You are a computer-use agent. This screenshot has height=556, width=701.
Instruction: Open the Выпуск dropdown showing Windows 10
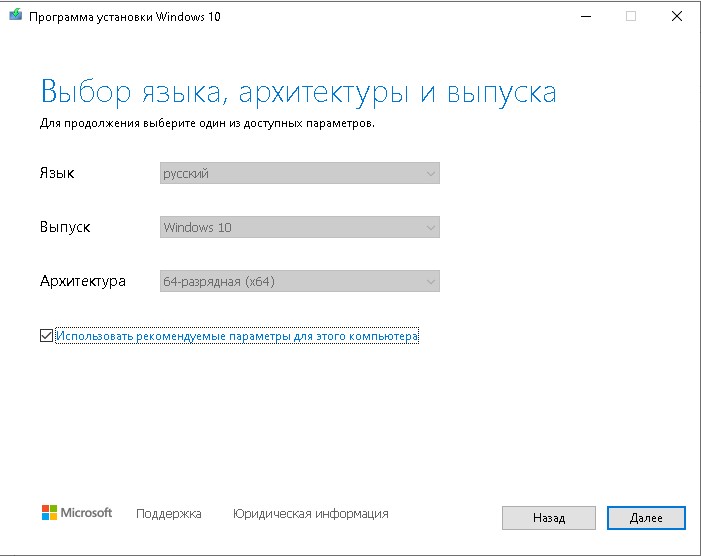300,227
